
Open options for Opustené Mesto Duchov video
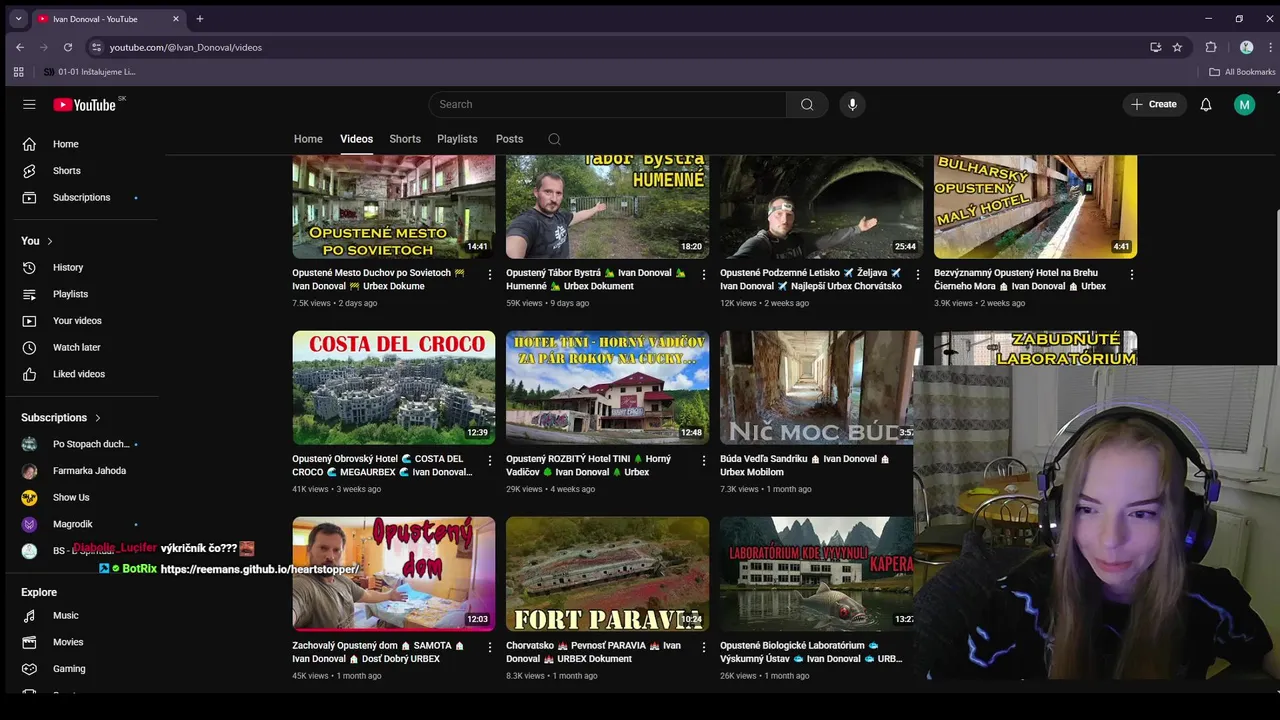click(489, 274)
